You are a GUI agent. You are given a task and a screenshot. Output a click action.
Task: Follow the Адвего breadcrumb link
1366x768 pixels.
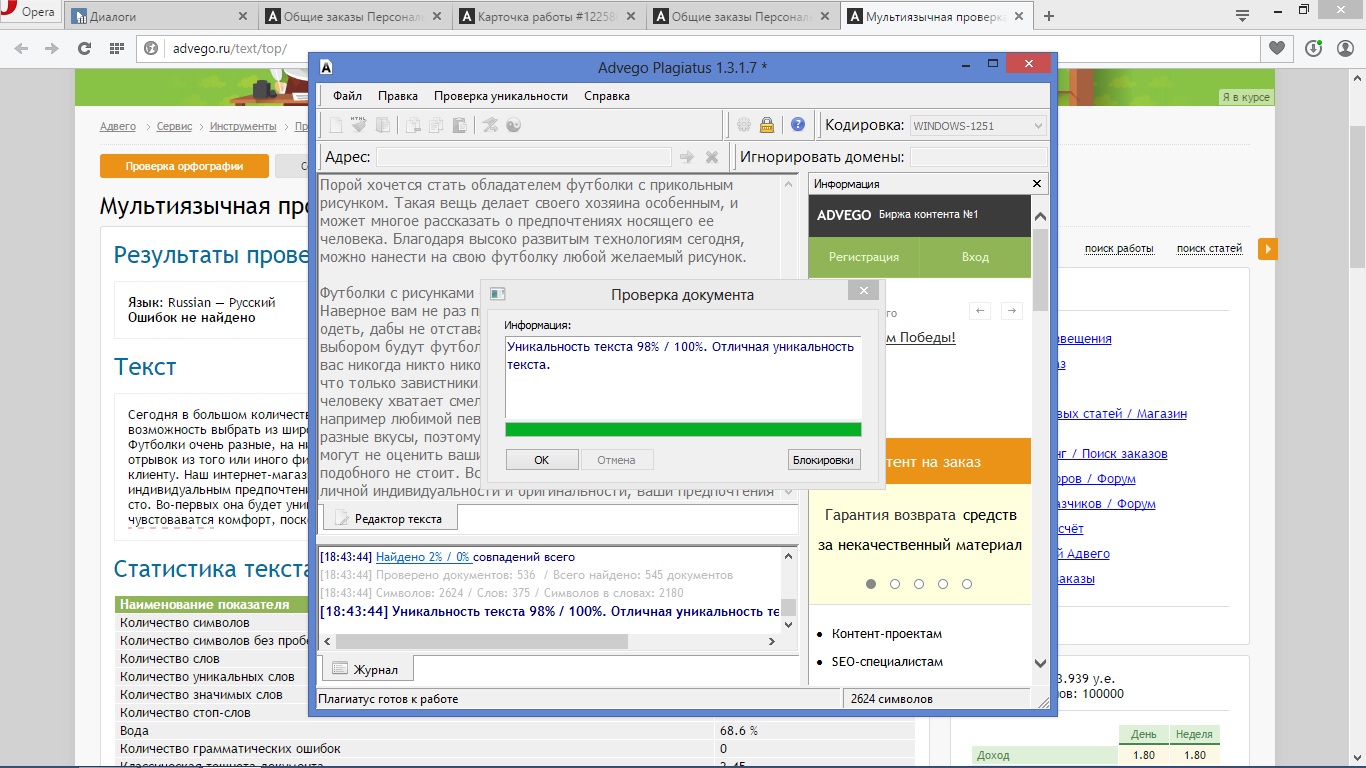[118, 126]
